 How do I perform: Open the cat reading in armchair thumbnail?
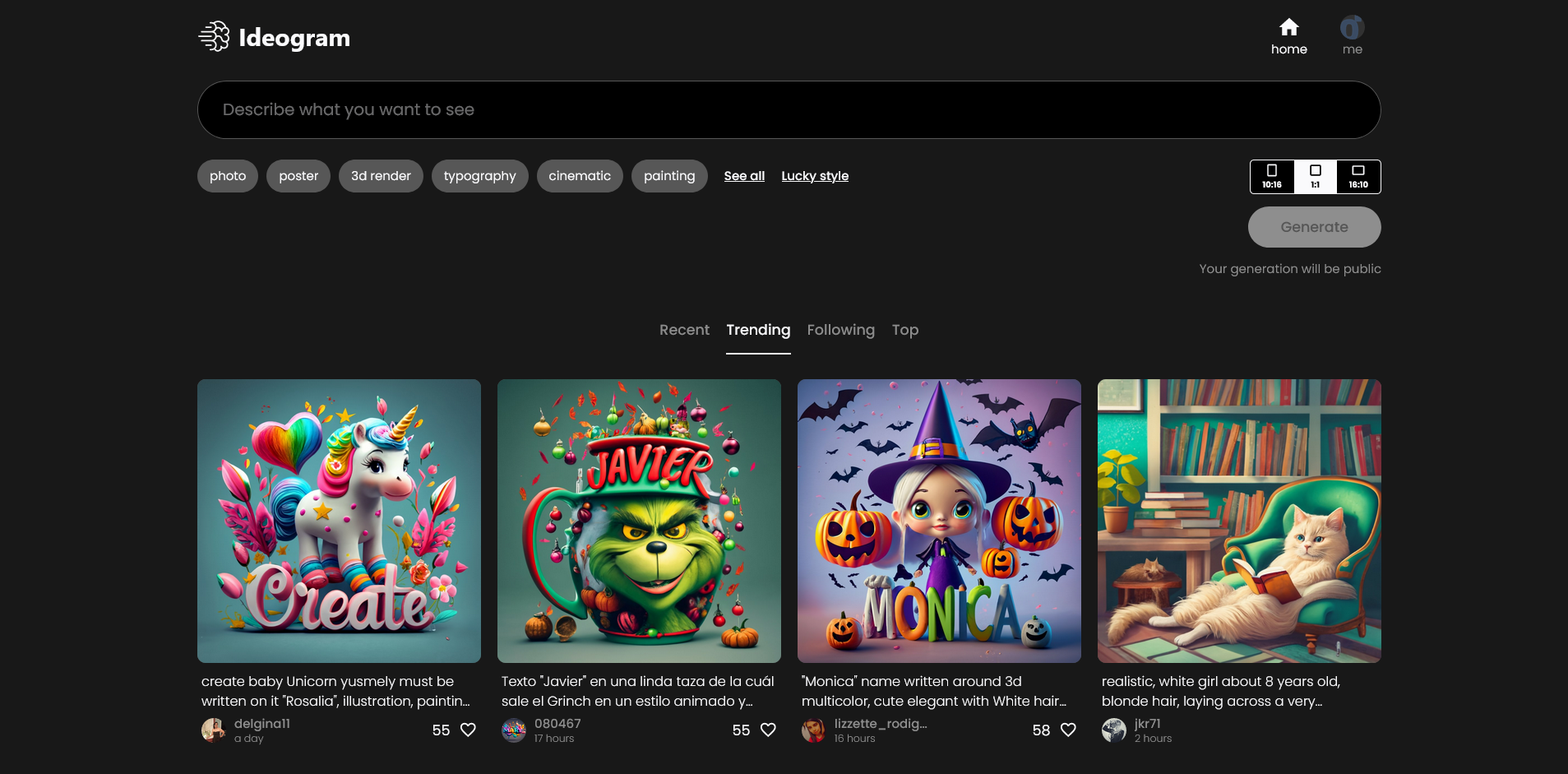click(1239, 521)
